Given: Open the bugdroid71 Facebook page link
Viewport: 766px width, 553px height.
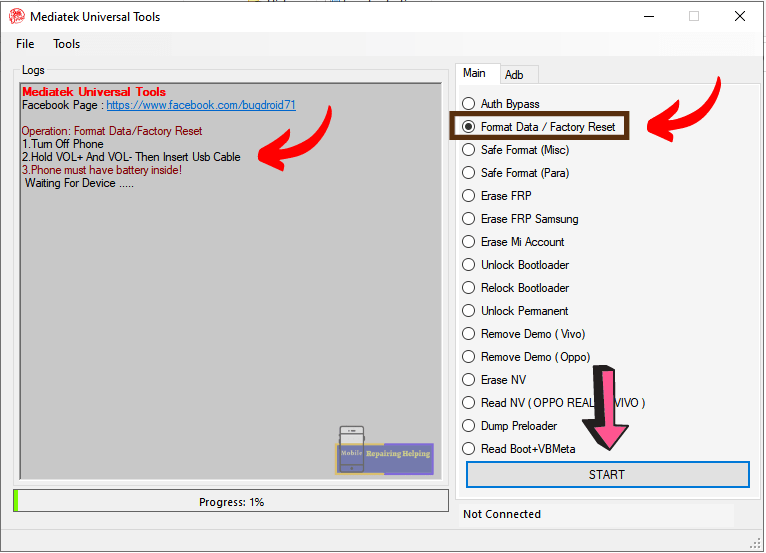Looking at the screenshot, I should pyautogui.click(x=201, y=105).
